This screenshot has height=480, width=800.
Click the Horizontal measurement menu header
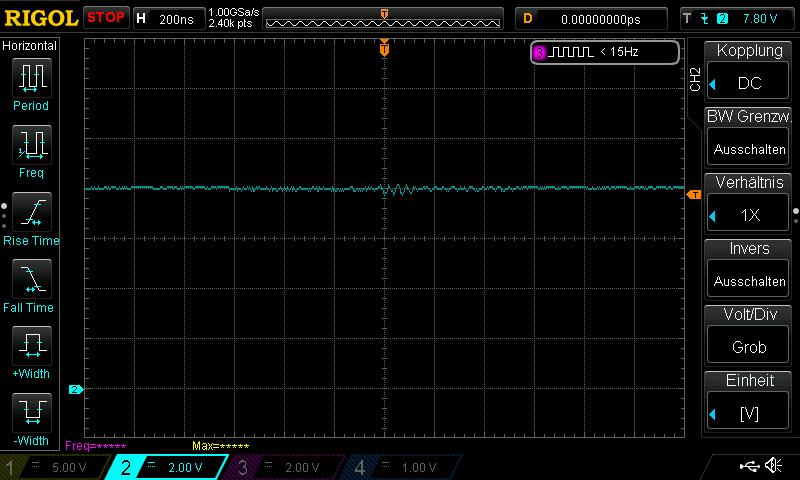30,45
